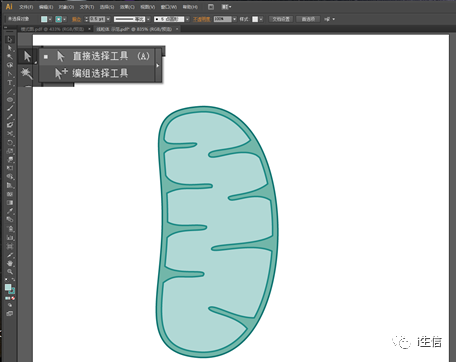Image resolution: width=456 pixels, height=362 pixels.
Task: Open the fill color dropdown in control bar
Action: click(x=50, y=19)
